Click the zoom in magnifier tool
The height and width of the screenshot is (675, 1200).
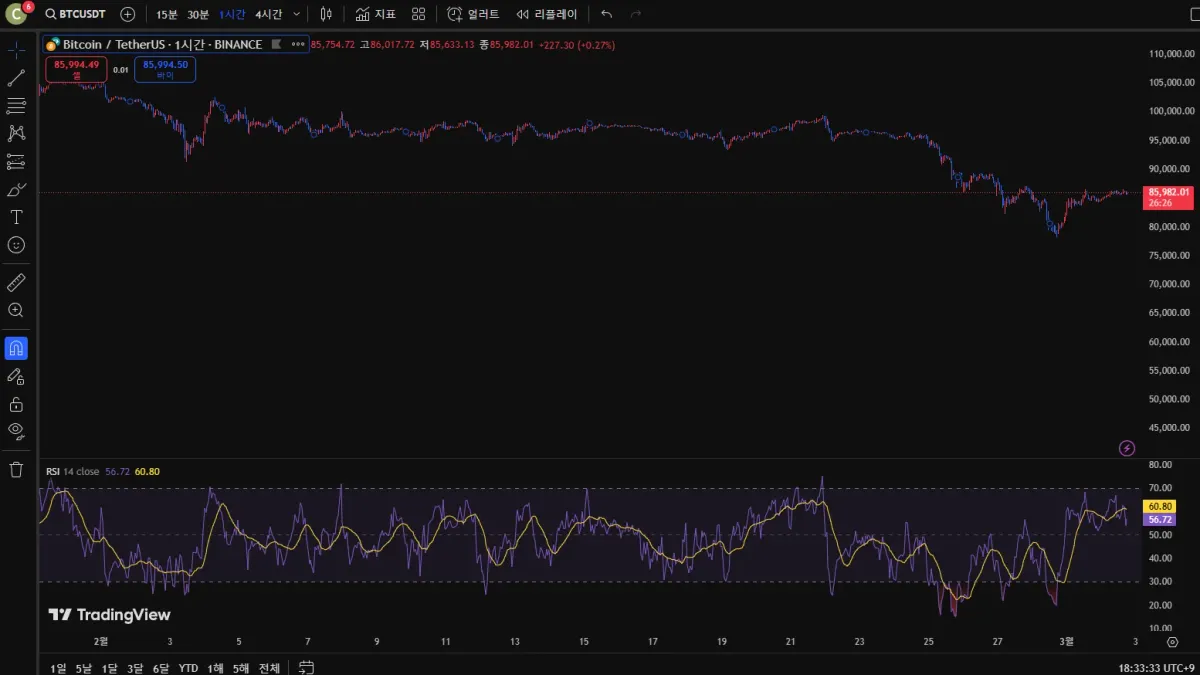coord(16,311)
